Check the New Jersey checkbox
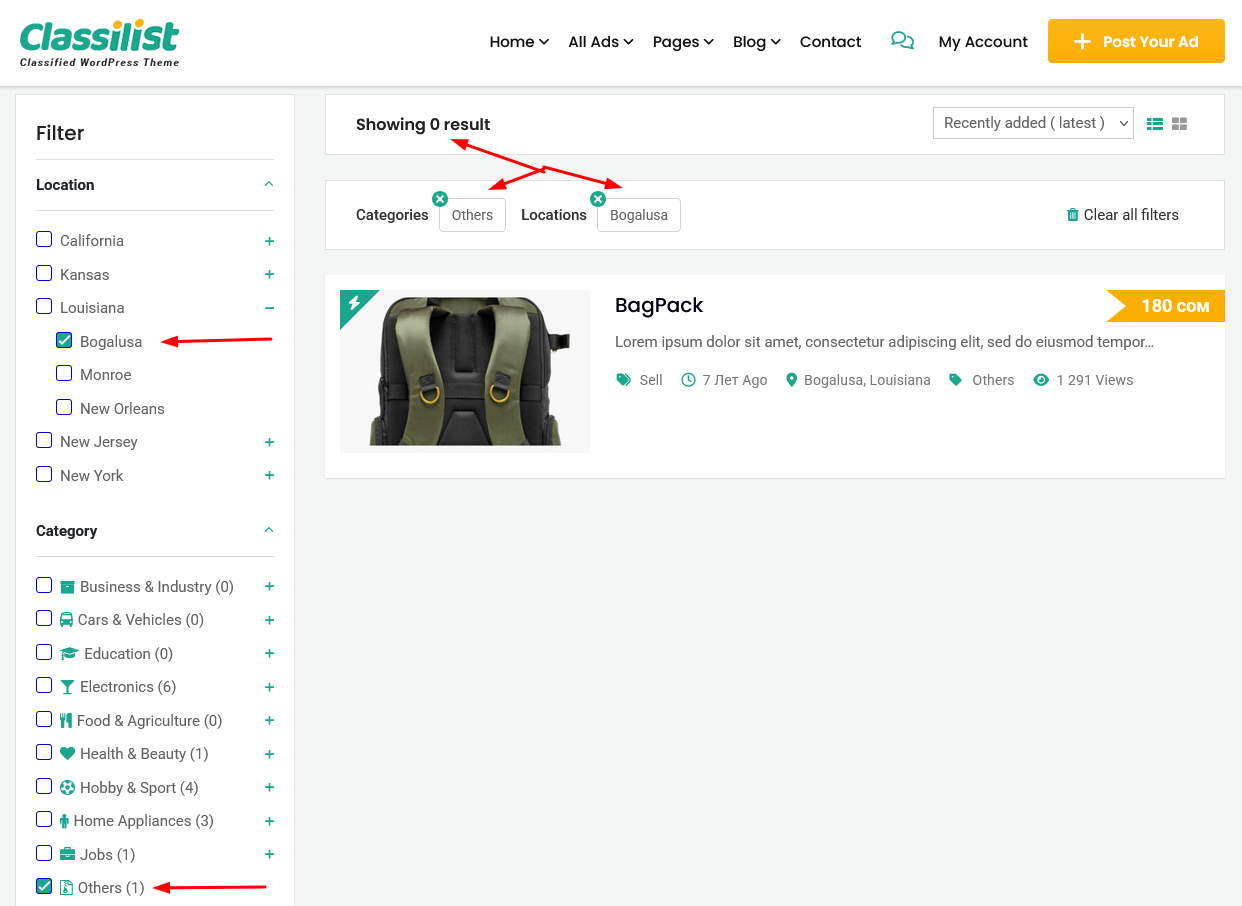Viewport: 1242px width, 906px height. (x=44, y=440)
